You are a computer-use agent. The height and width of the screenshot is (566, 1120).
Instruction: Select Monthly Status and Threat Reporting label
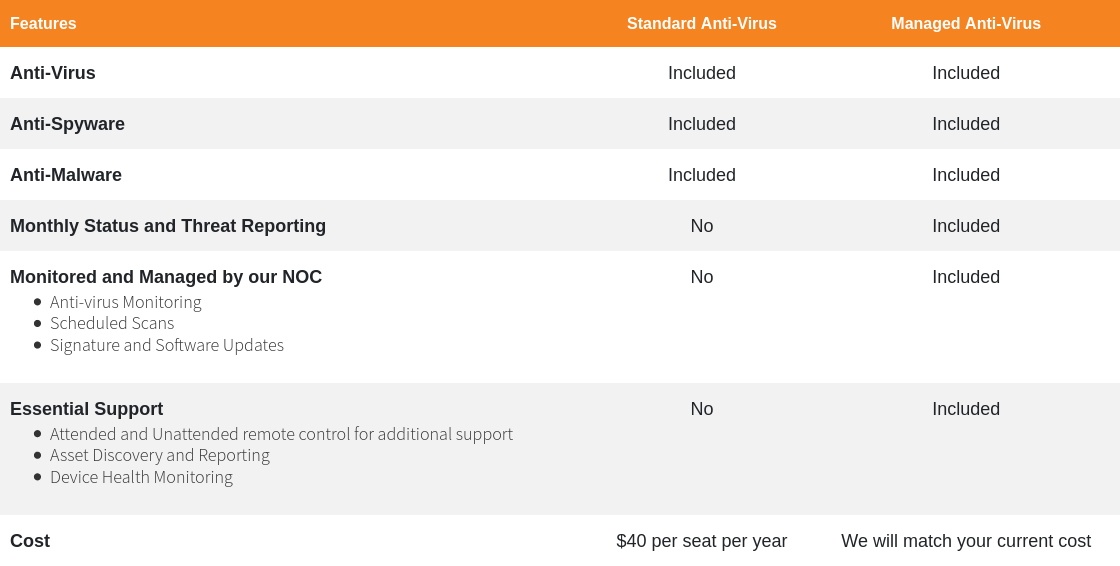(168, 226)
